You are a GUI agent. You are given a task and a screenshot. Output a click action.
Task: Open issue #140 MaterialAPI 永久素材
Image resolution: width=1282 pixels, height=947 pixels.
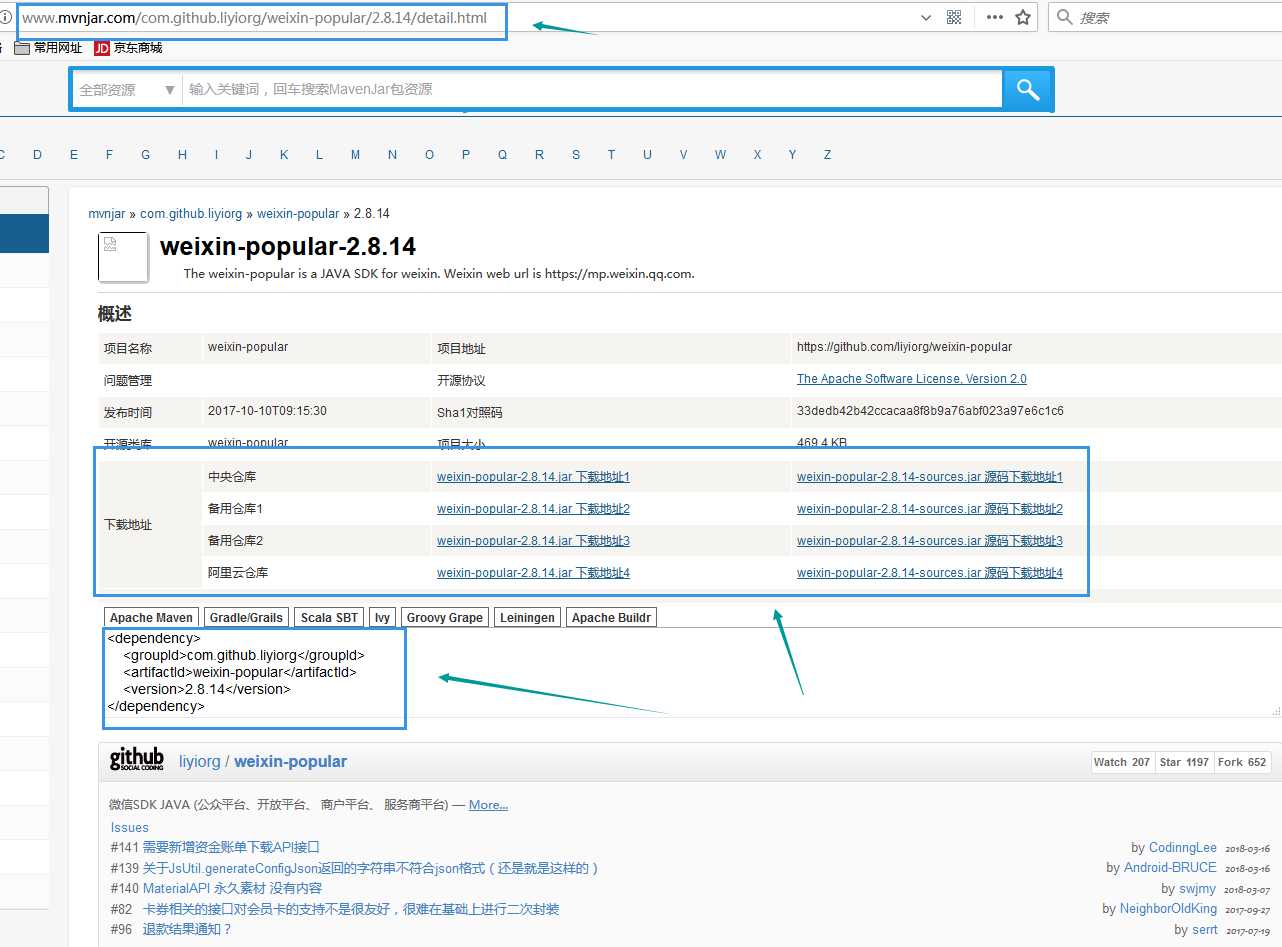pyautogui.click(x=232, y=888)
